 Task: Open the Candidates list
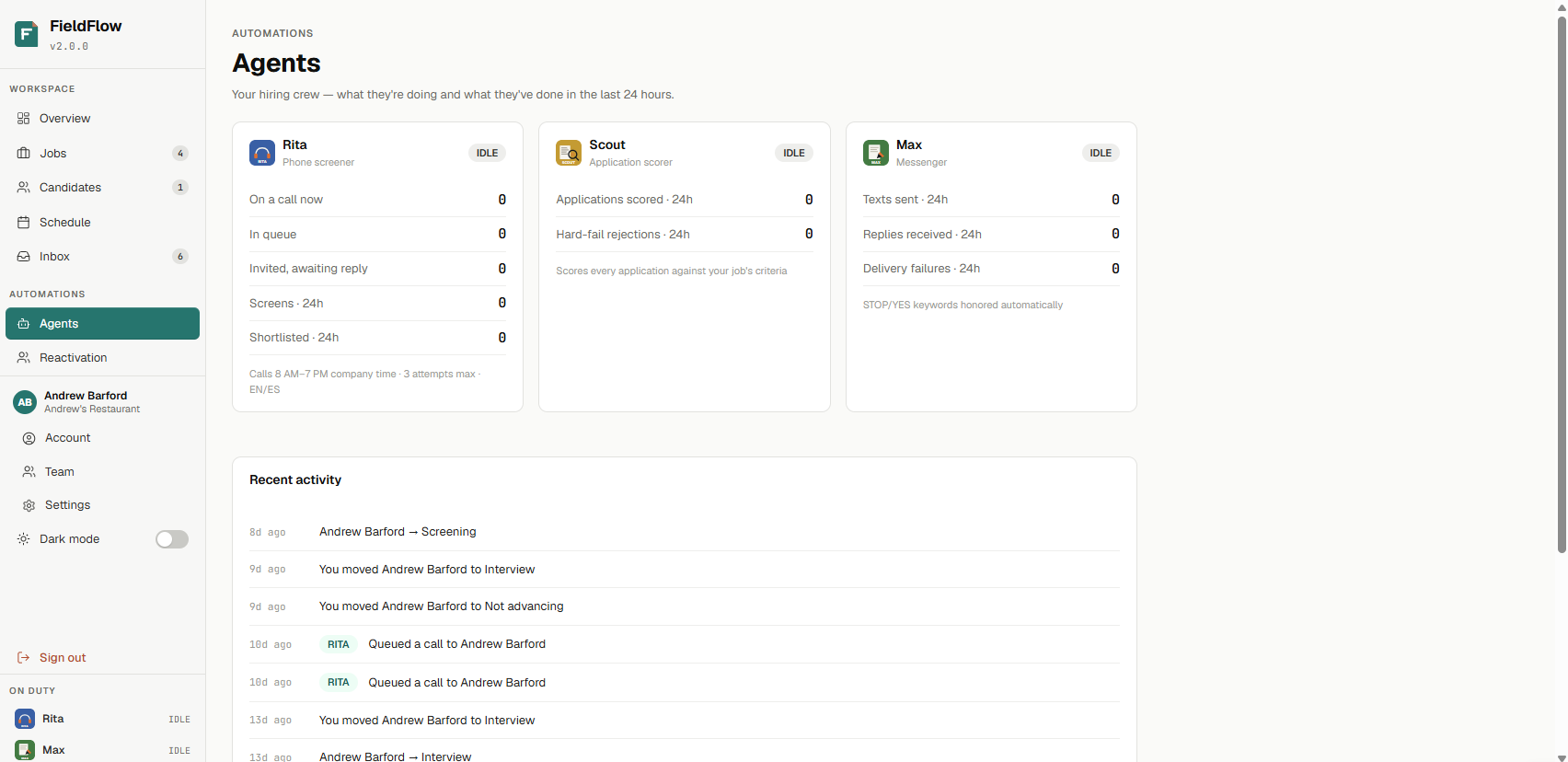[102, 188]
